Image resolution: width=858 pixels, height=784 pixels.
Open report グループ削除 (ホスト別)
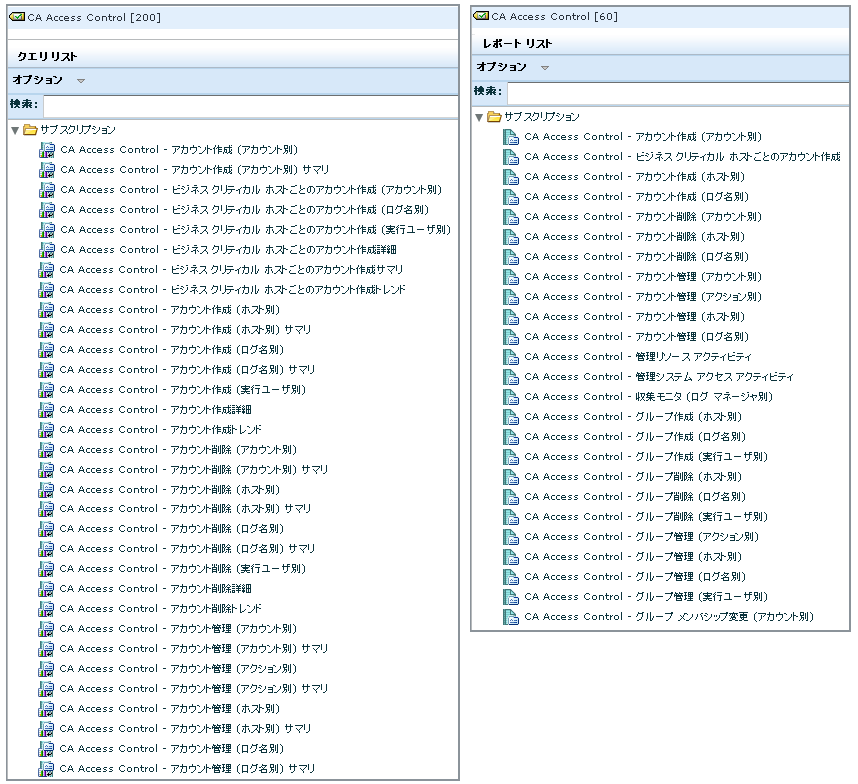point(634,477)
